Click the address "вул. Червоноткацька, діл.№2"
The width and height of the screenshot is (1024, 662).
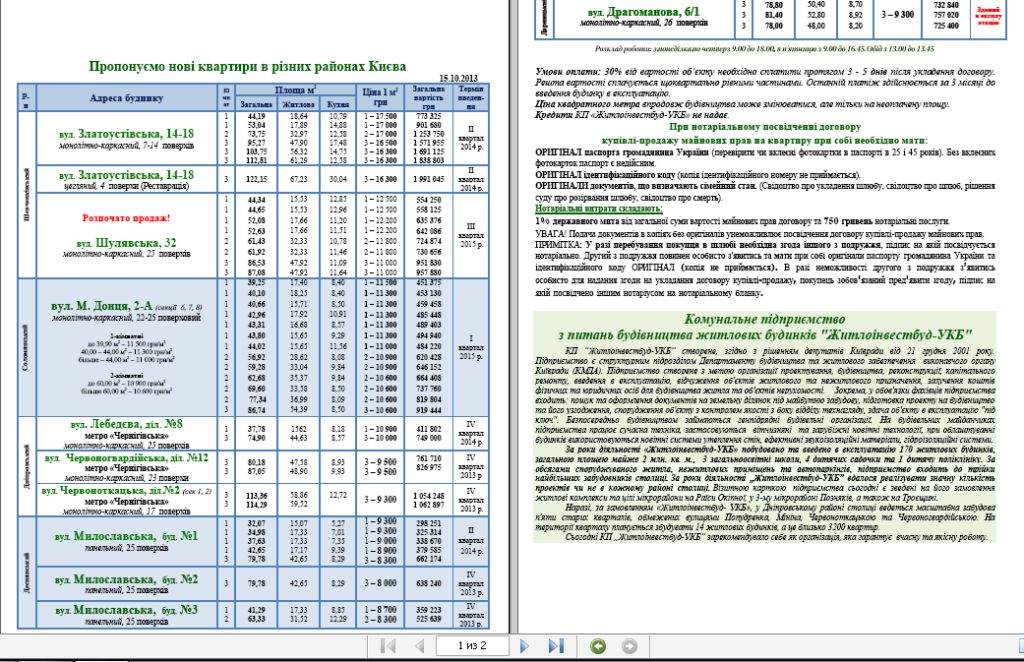111,490
